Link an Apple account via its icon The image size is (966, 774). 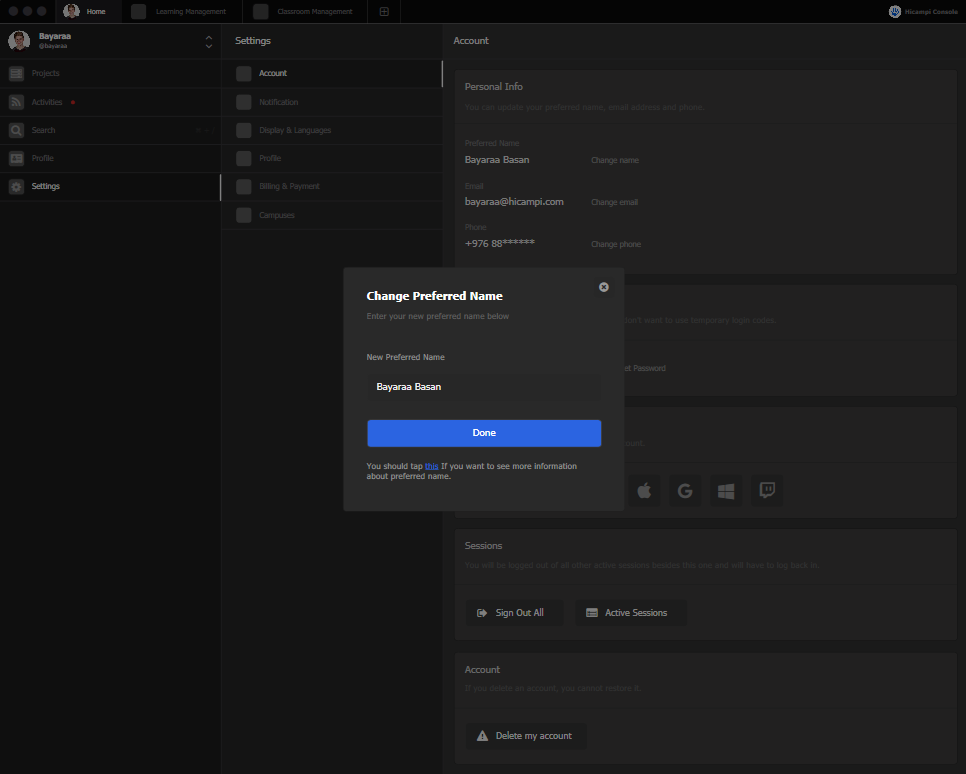click(644, 490)
